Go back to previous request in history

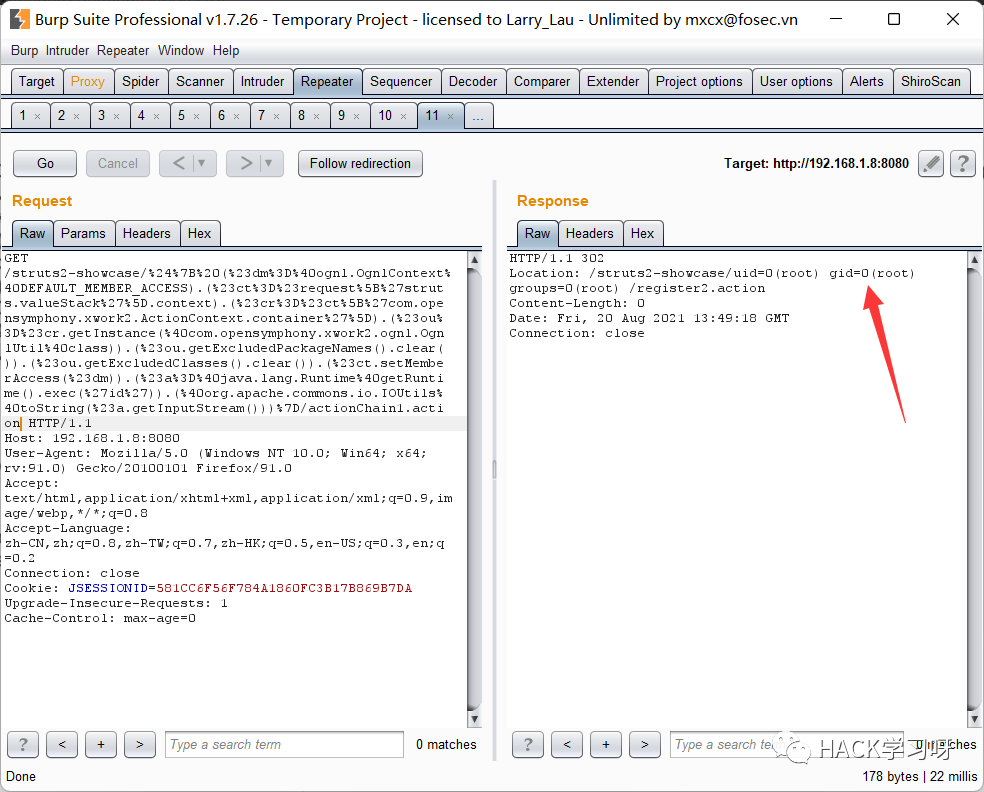[178, 163]
